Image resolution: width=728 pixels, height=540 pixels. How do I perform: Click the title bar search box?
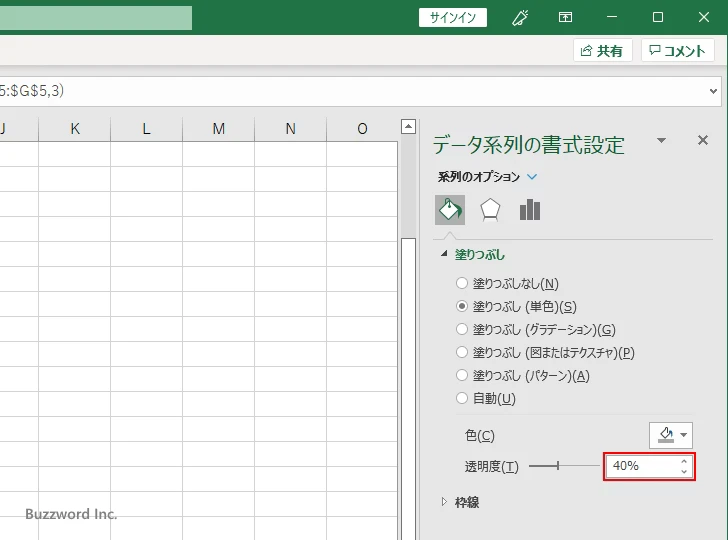pos(96,18)
